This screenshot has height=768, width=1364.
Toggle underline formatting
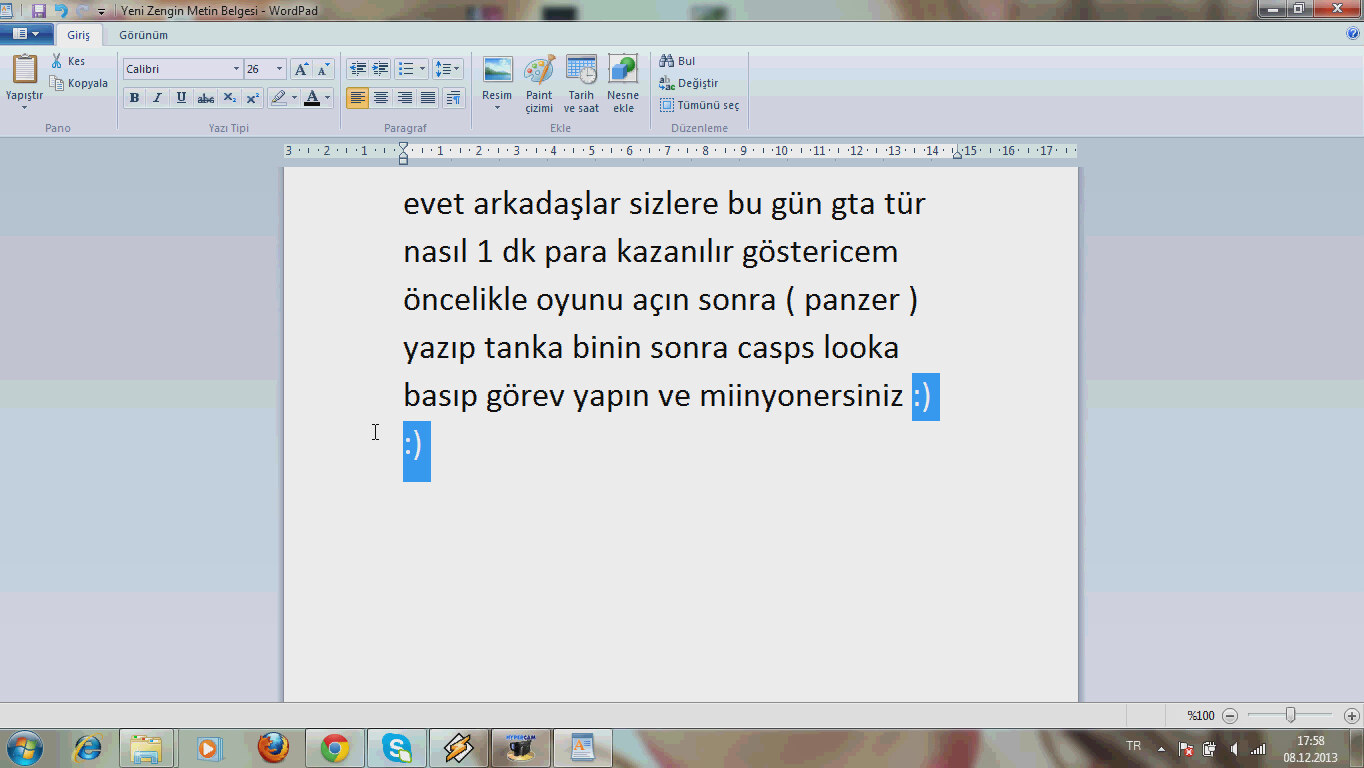[181, 98]
